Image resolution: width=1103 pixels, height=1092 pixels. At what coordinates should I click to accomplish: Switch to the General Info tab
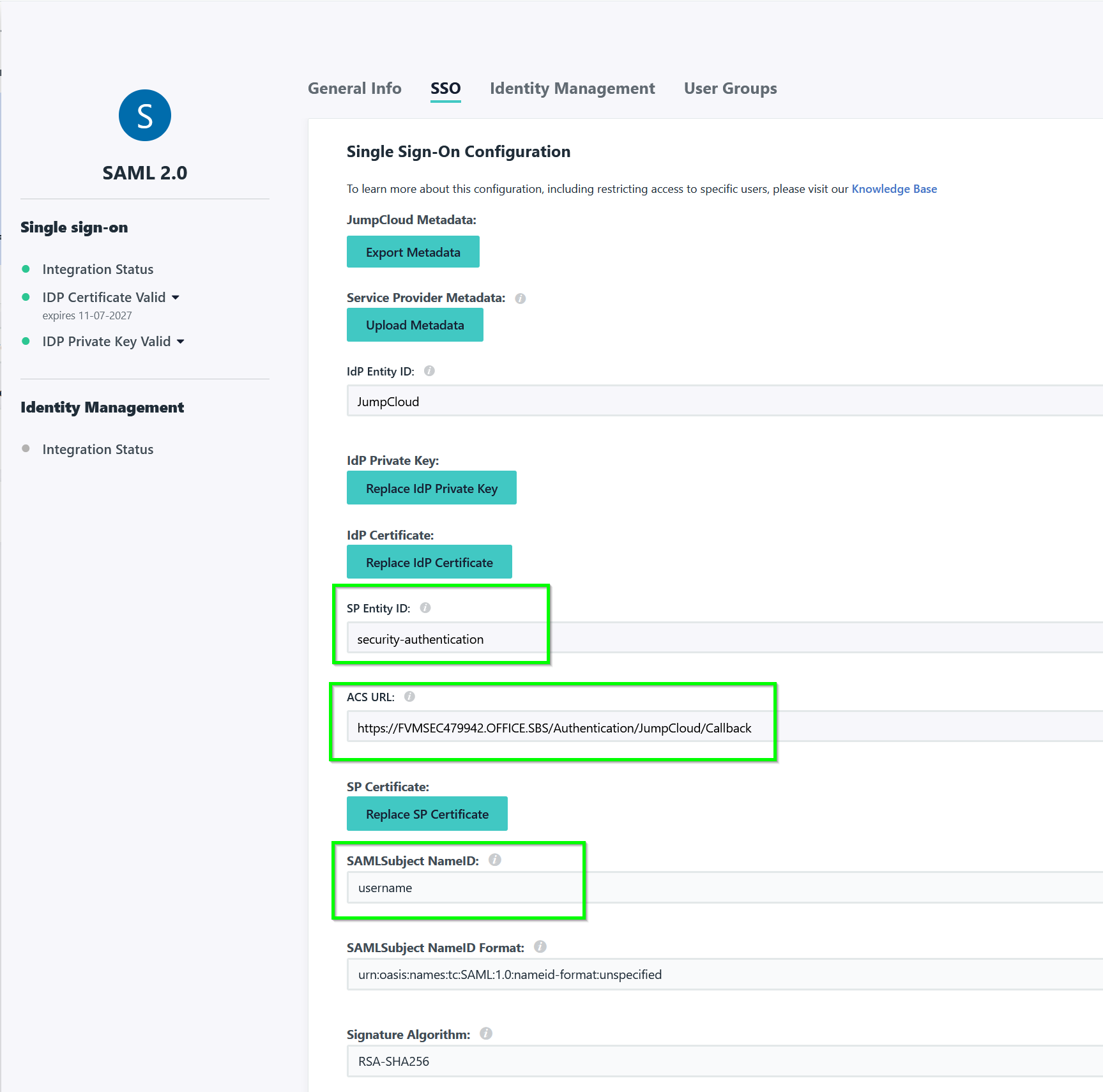click(354, 89)
